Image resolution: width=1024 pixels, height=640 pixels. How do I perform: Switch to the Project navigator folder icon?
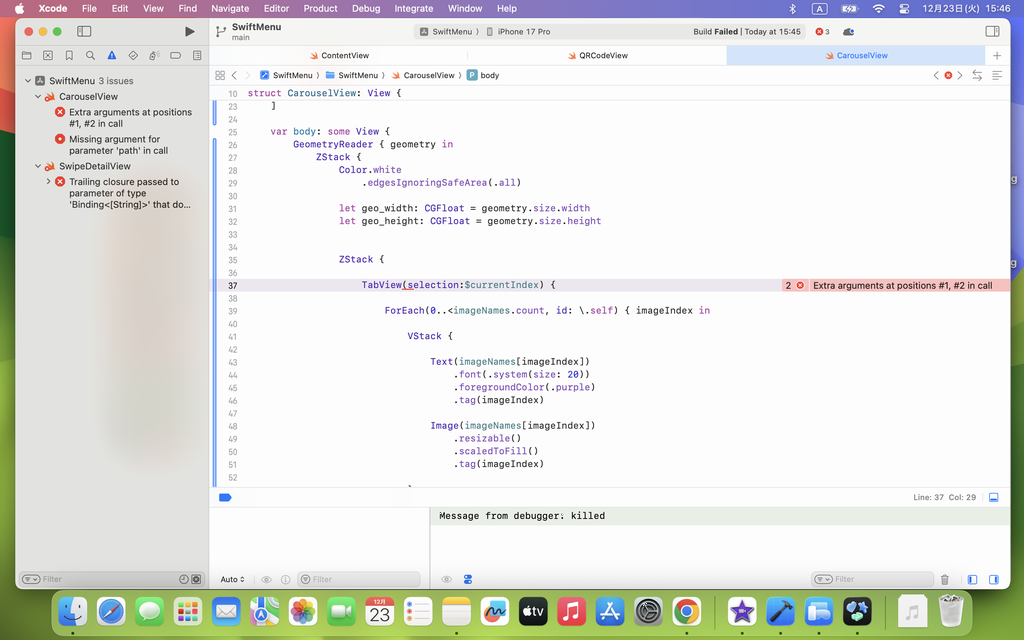tap(26, 56)
